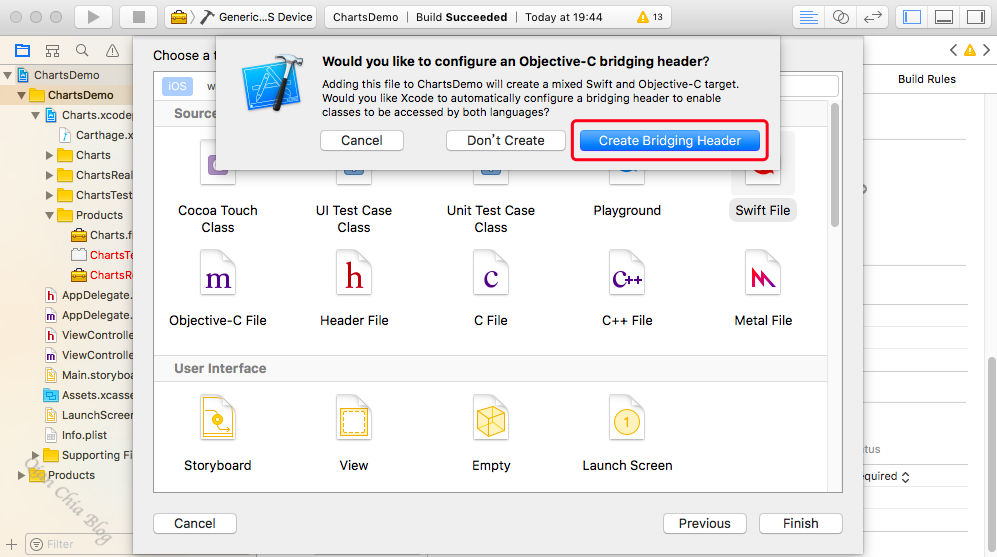
Task: Select Carthage.xcconfig file
Action: [96, 135]
